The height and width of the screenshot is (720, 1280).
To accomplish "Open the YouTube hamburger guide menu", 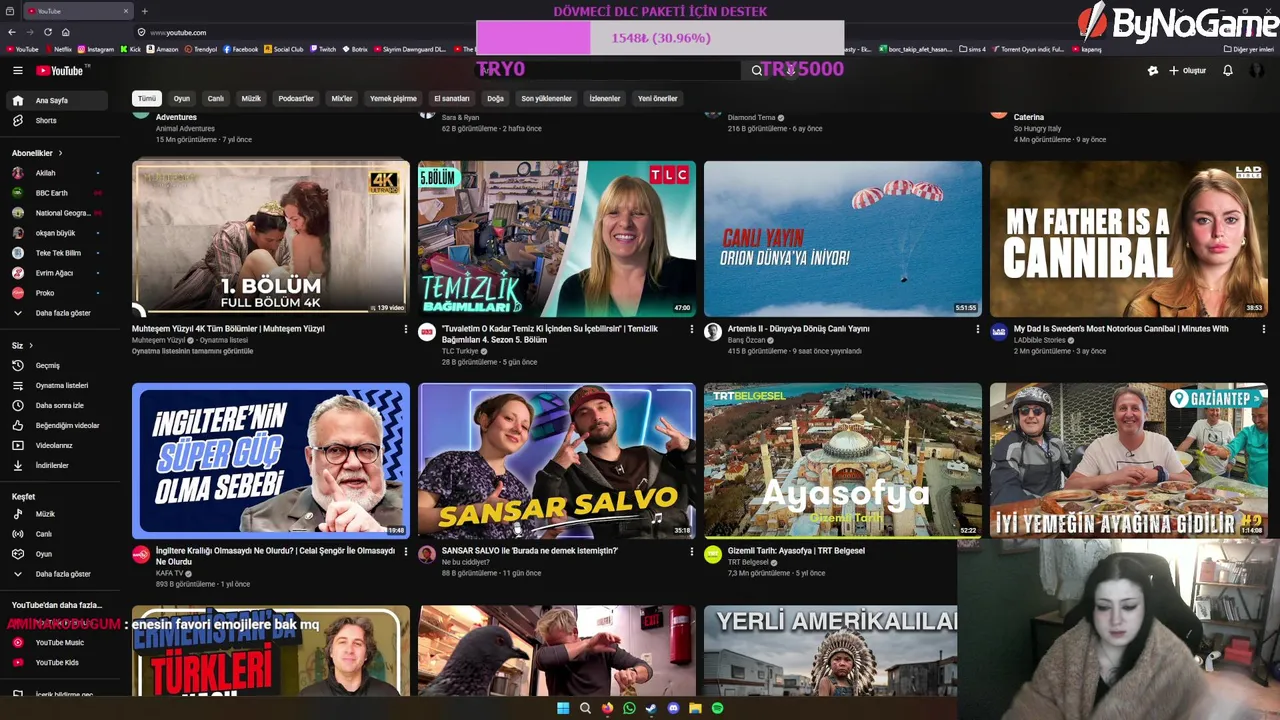I will point(17,71).
